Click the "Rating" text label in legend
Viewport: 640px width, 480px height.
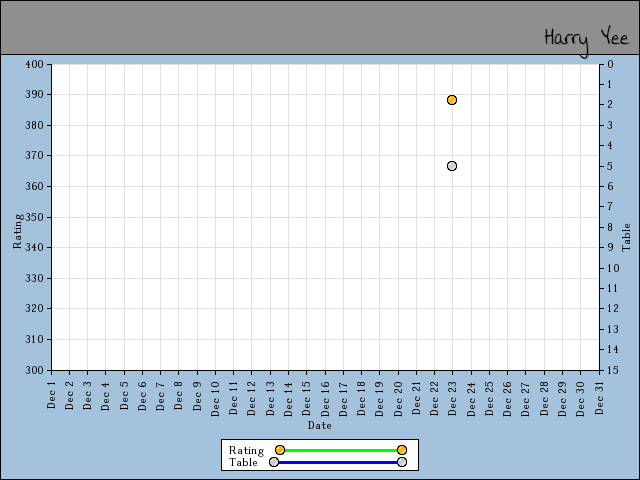coord(246,450)
